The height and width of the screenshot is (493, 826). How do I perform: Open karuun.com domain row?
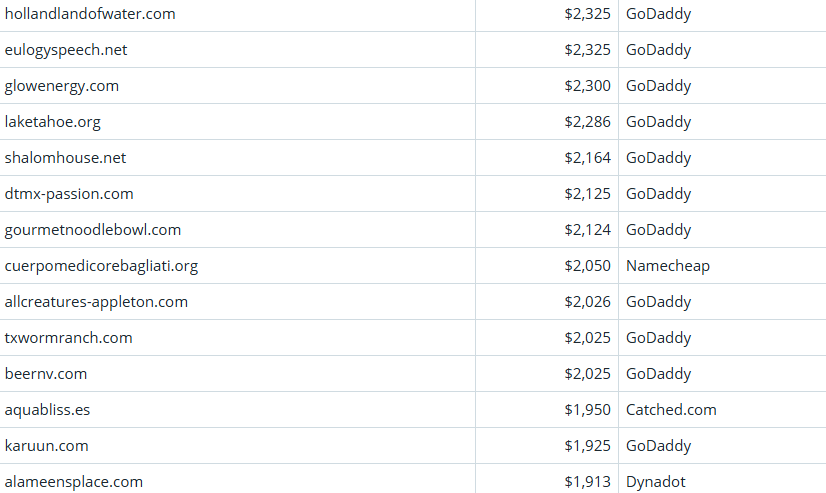point(47,446)
